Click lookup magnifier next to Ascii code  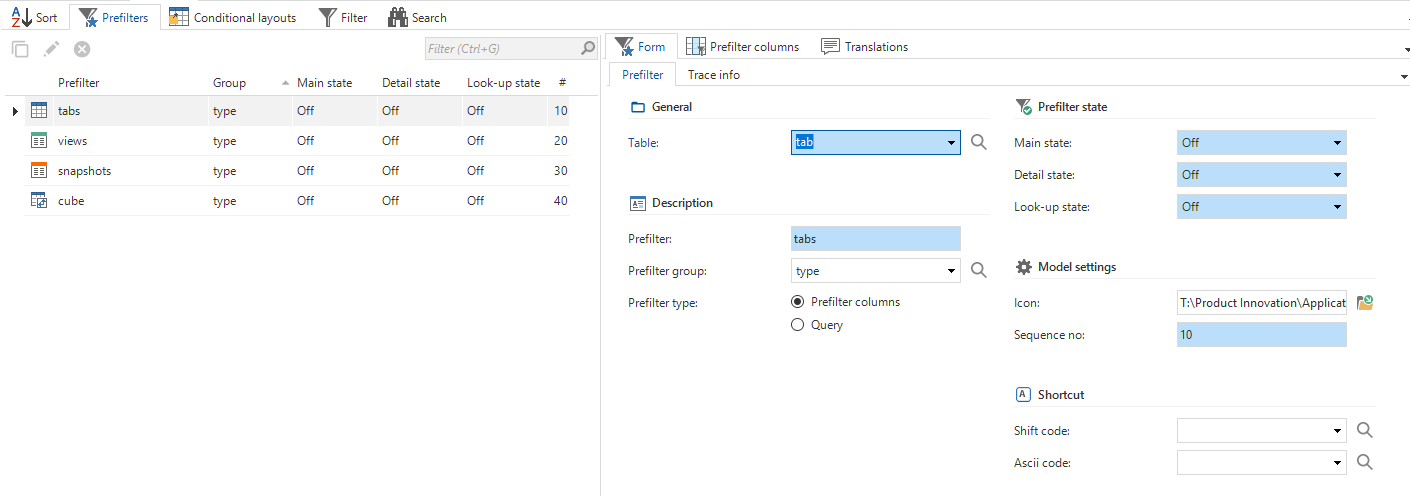(x=1365, y=463)
